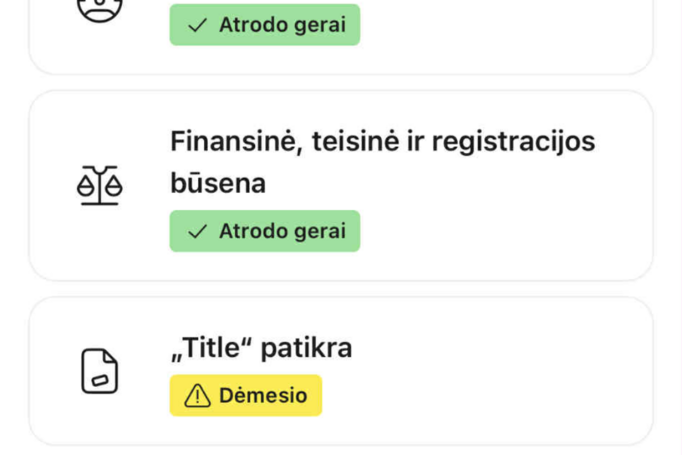Image resolution: width=682 pixels, height=455 pixels.
Task: Open the "Finansinė, teisinė ir registracijos" heading
Action: 382,141
